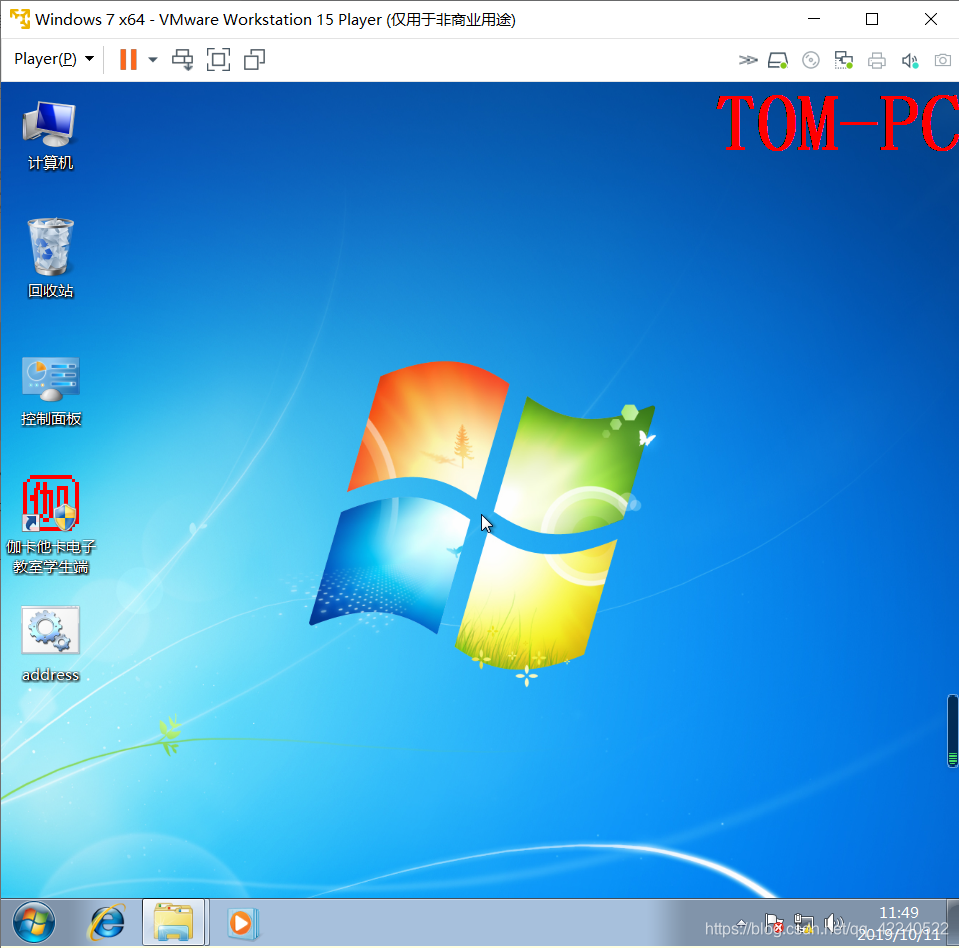Launch Windows Media Player from the taskbar

[x=242, y=922]
